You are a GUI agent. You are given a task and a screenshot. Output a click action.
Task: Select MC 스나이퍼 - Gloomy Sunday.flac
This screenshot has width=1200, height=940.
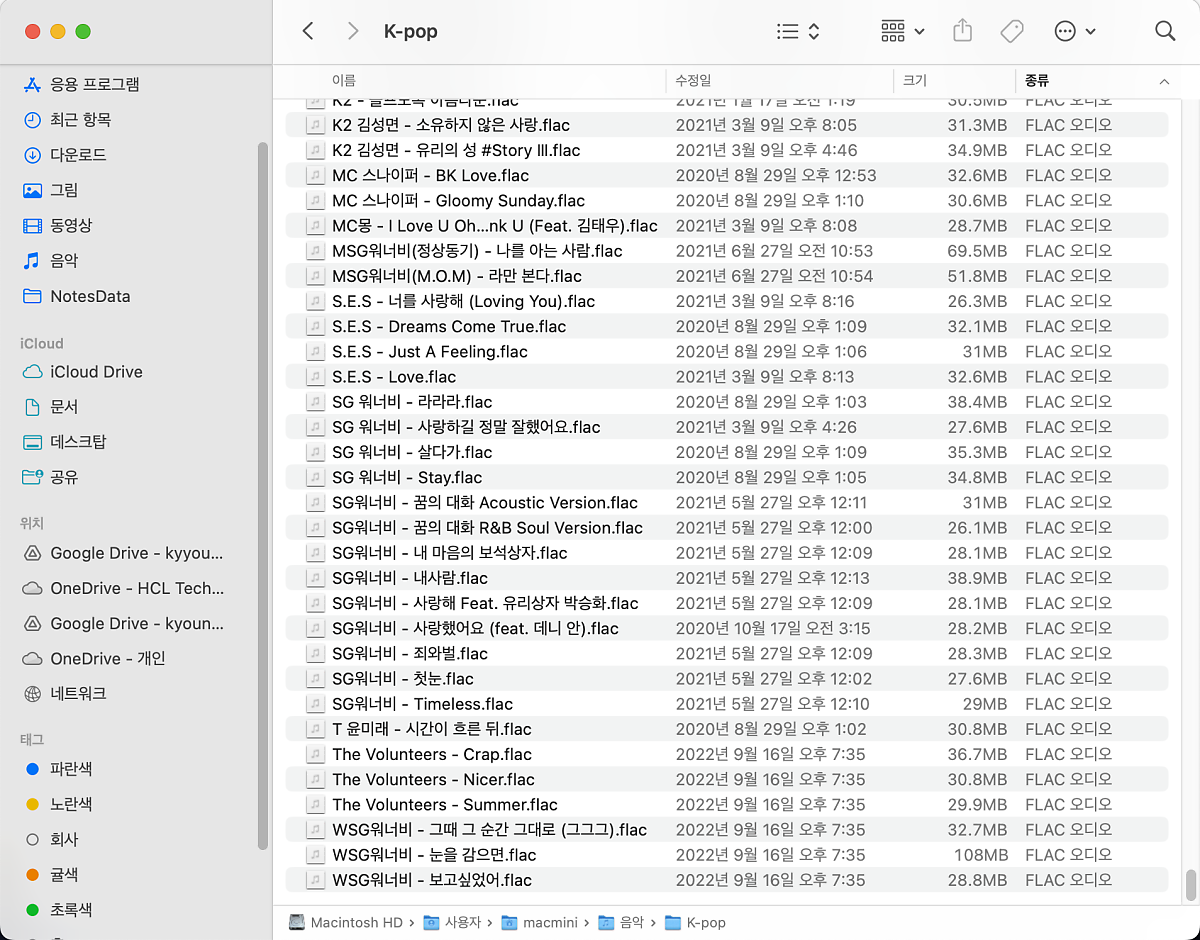[726, 200]
